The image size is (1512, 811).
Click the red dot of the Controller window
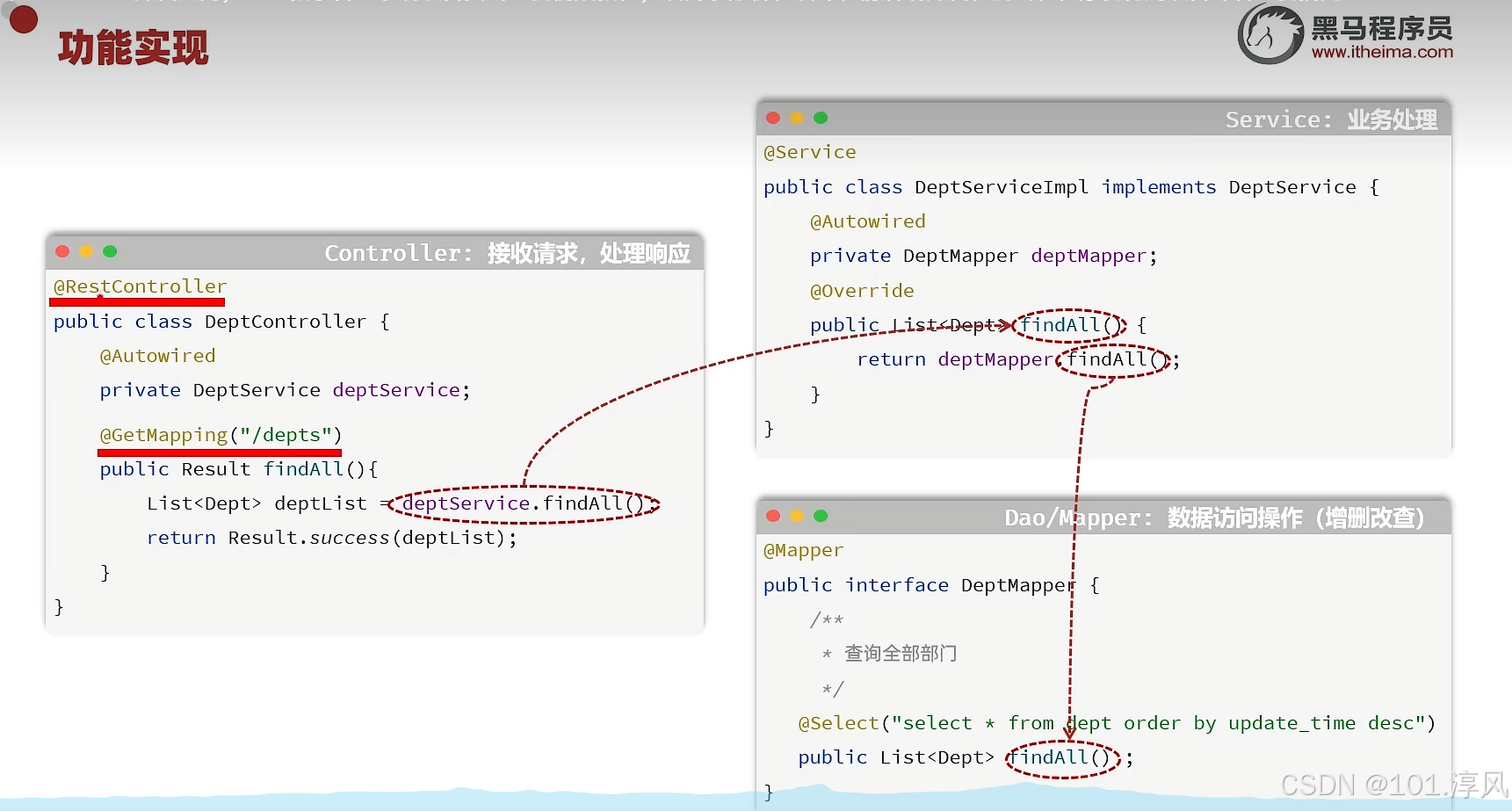(x=62, y=251)
